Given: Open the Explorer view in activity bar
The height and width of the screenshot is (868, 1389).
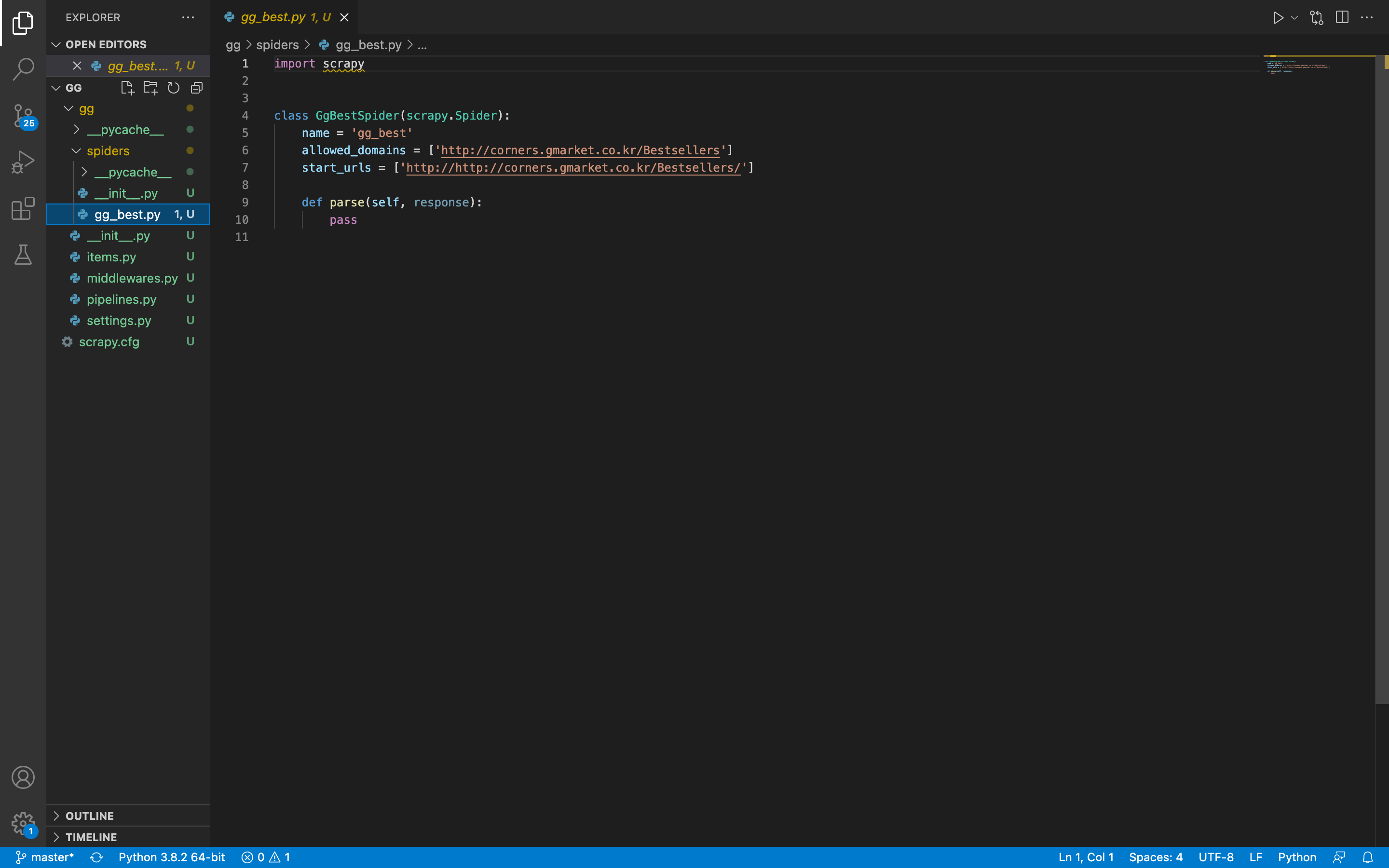Looking at the screenshot, I should [23, 23].
